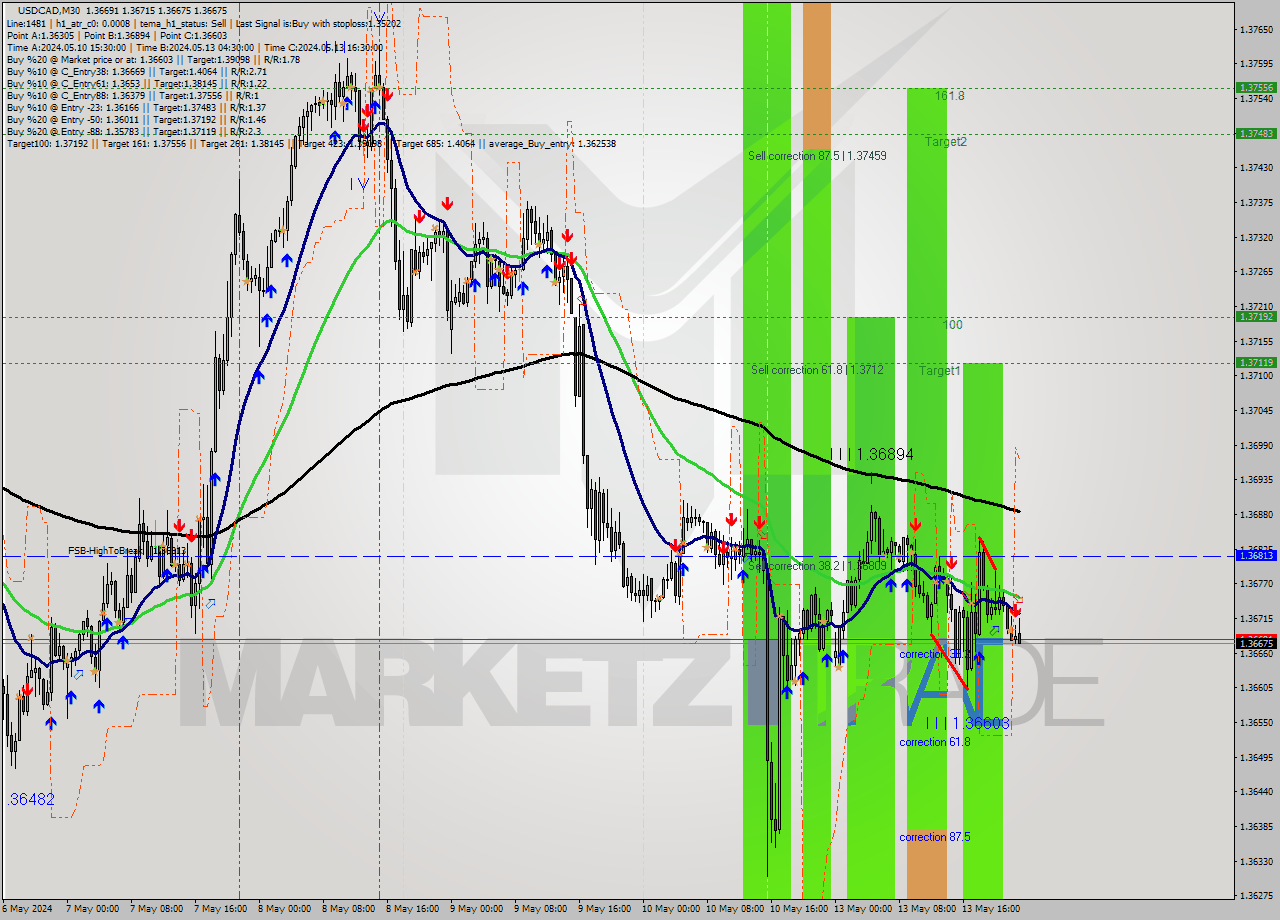Click the 'Buy %10 @ C_Entry61' info line
The image size is (1280, 920).
[136, 84]
